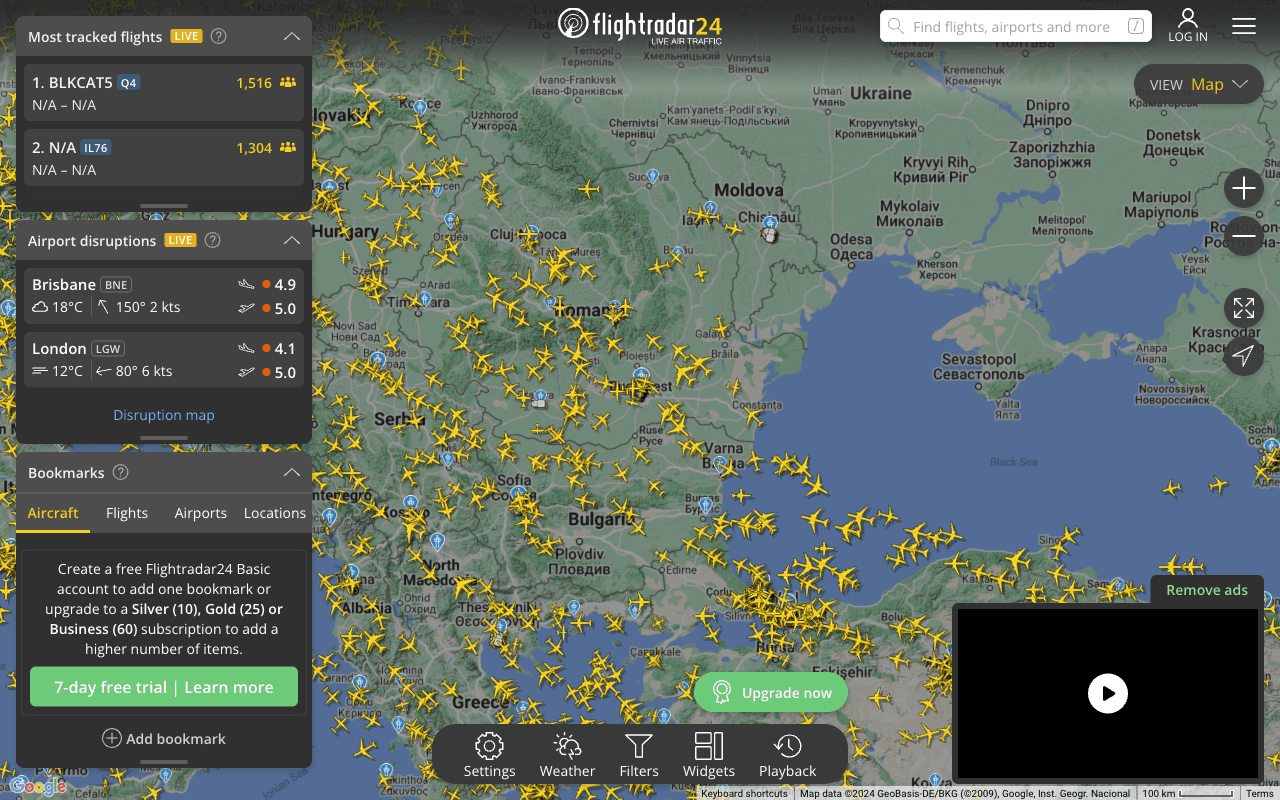Zoom out the map with minus button
The image size is (1280, 800).
(1243, 236)
